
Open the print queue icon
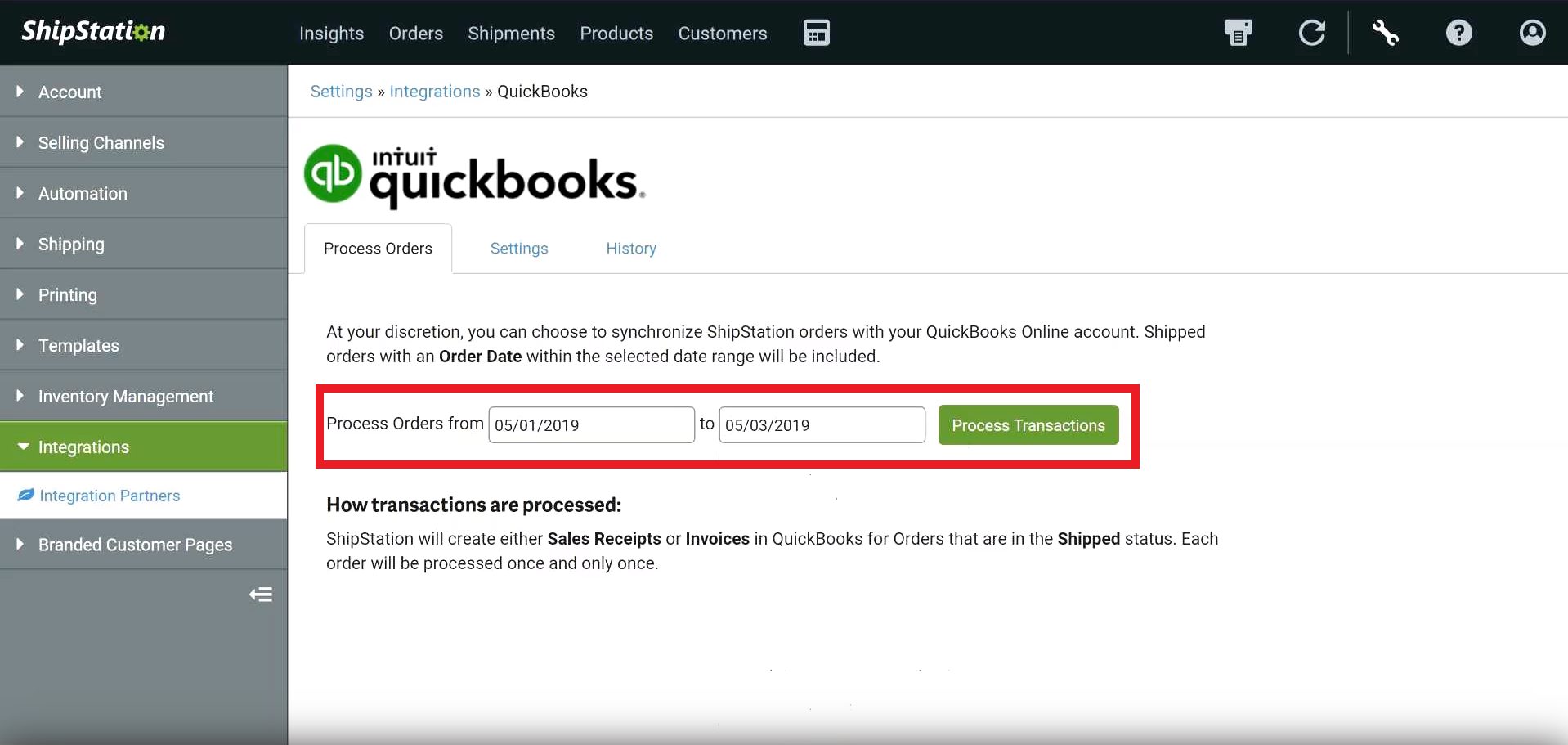1238,33
